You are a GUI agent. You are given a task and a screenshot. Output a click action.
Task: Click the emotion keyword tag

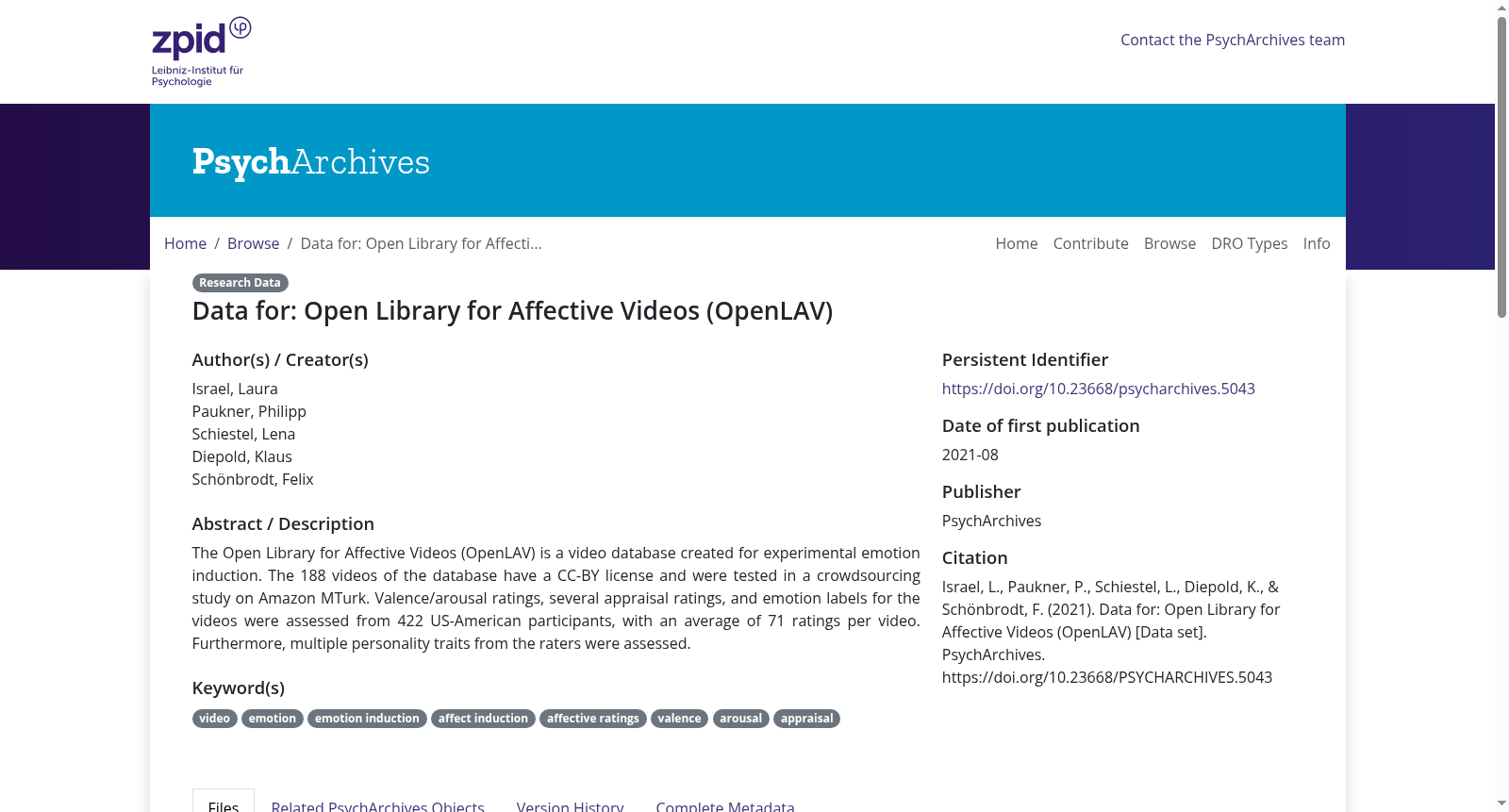tap(273, 719)
